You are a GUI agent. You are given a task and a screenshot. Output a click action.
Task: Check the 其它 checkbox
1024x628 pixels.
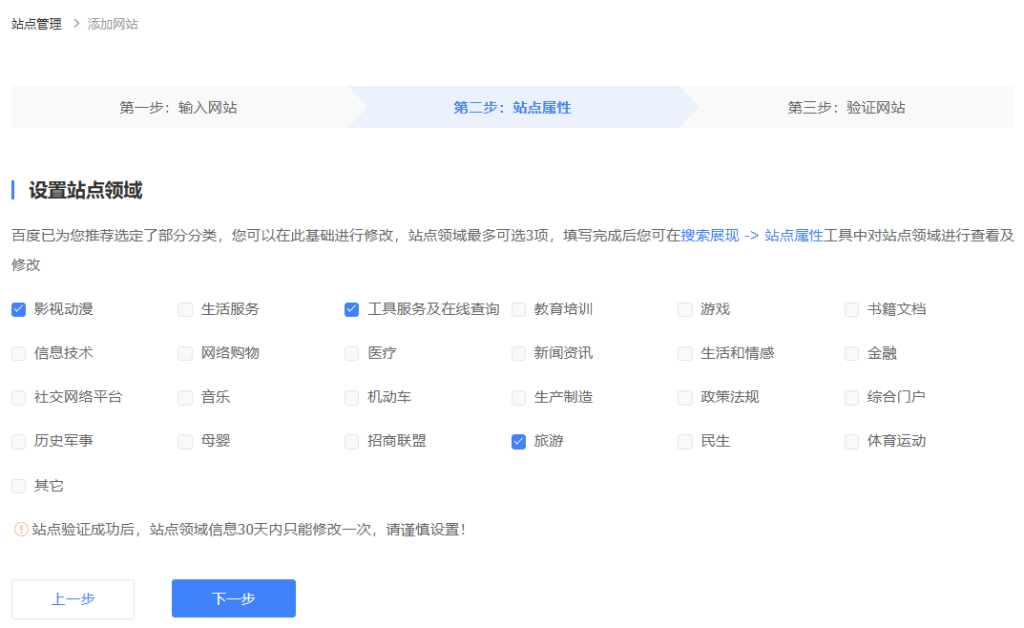coord(19,486)
